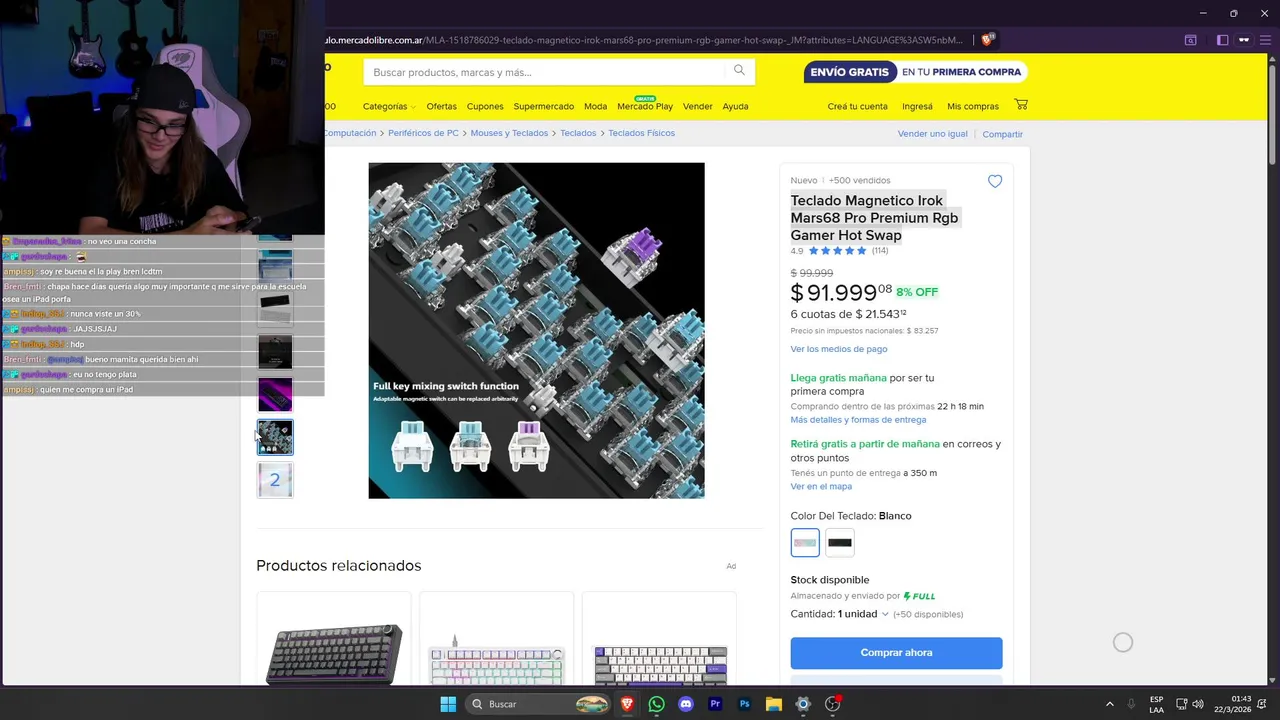
Task: Add product to favorites with heart icon
Action: click(x=995, y=181)
